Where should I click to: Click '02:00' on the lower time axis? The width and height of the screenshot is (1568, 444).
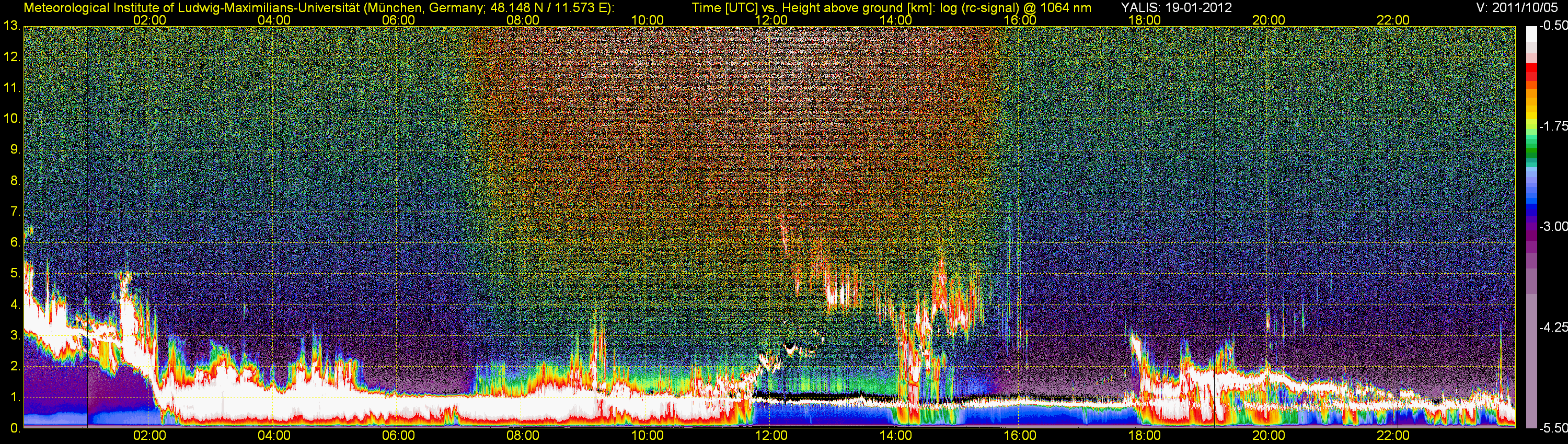pos(149,436)
